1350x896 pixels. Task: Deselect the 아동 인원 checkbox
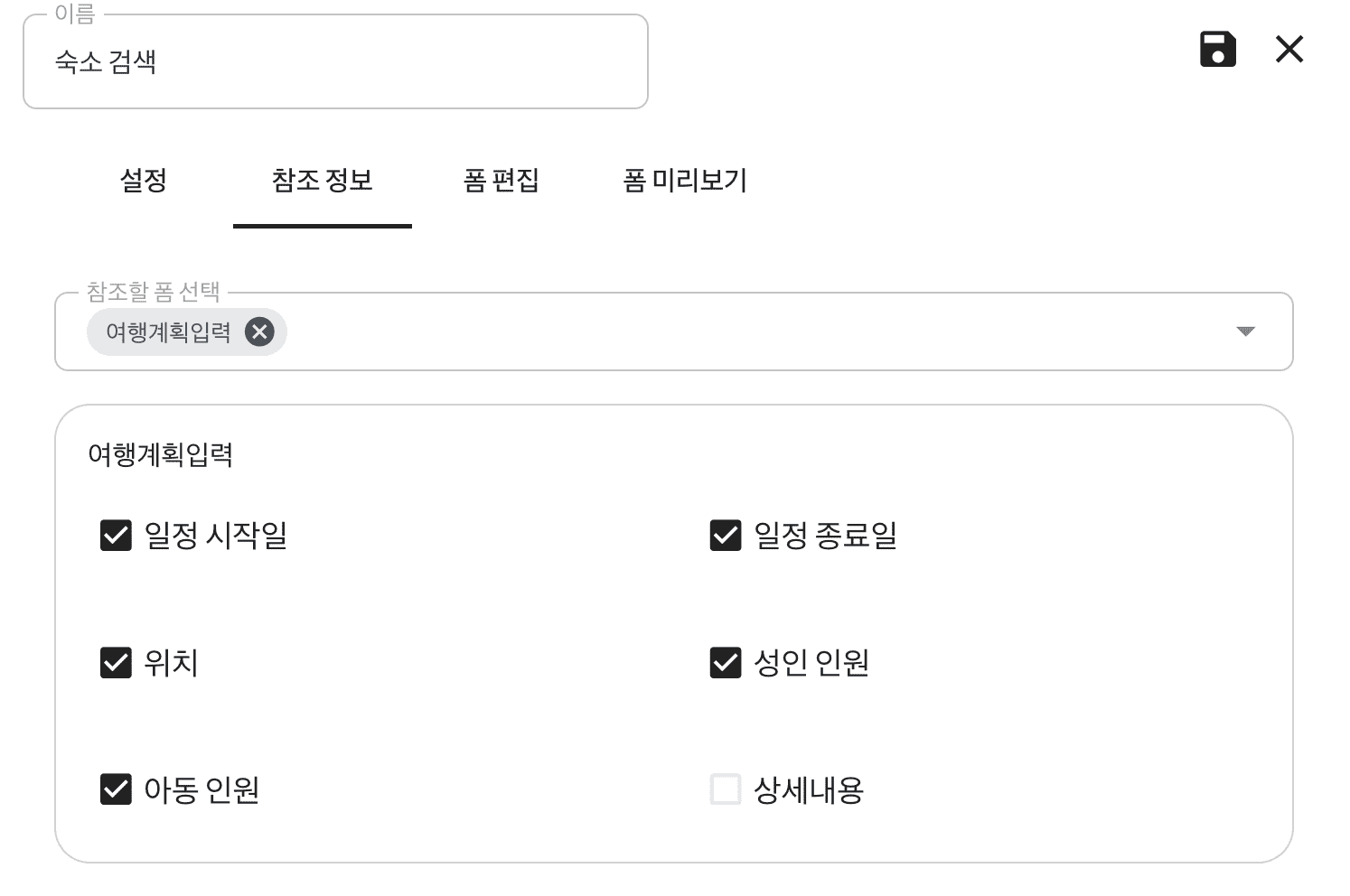click(116, 789)
